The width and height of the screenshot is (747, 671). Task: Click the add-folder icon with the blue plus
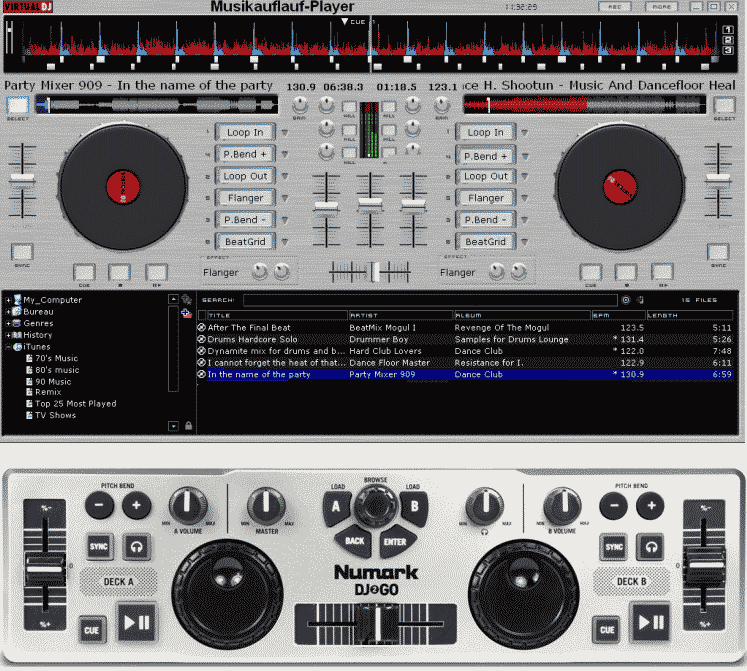coord(186,314)
